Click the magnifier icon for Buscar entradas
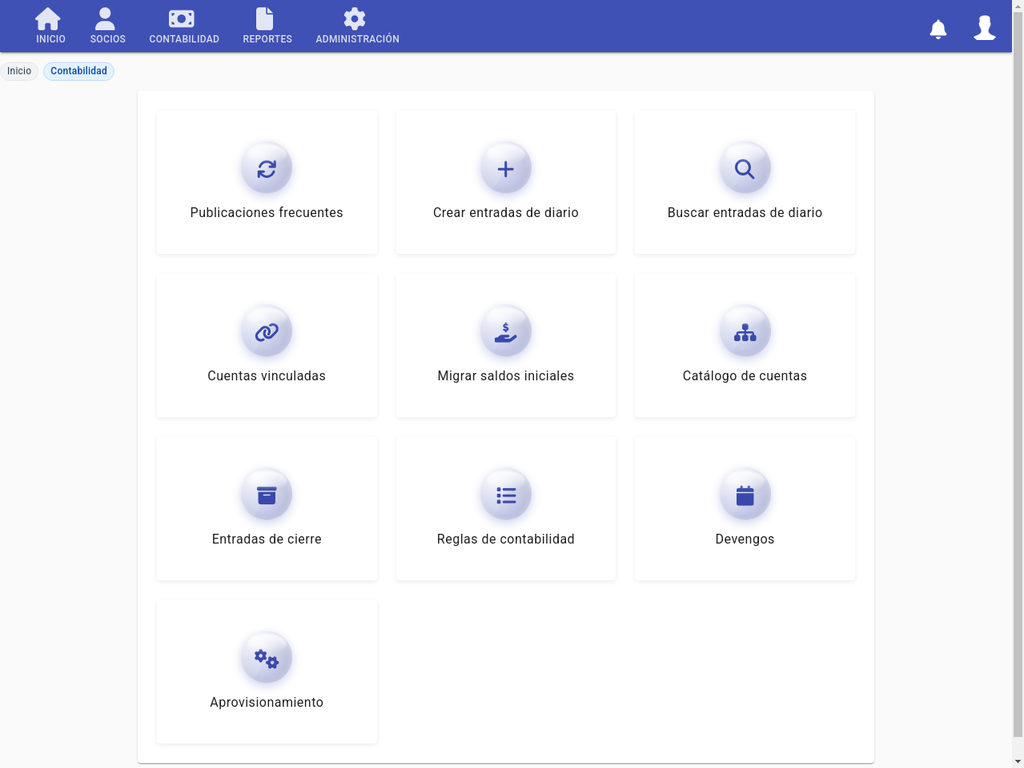This screenshot has width=1024, height=768. [744, 168]
